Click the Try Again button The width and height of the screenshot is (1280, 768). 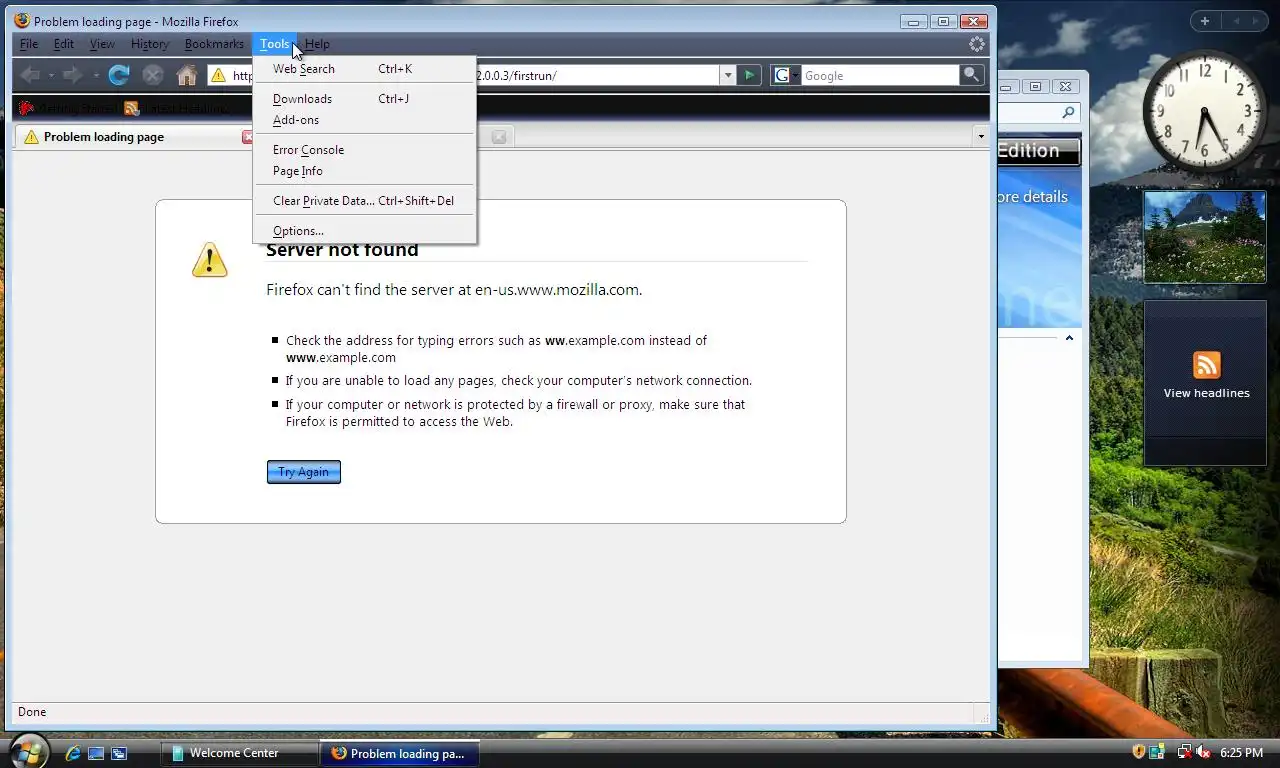tap(304, 472)
